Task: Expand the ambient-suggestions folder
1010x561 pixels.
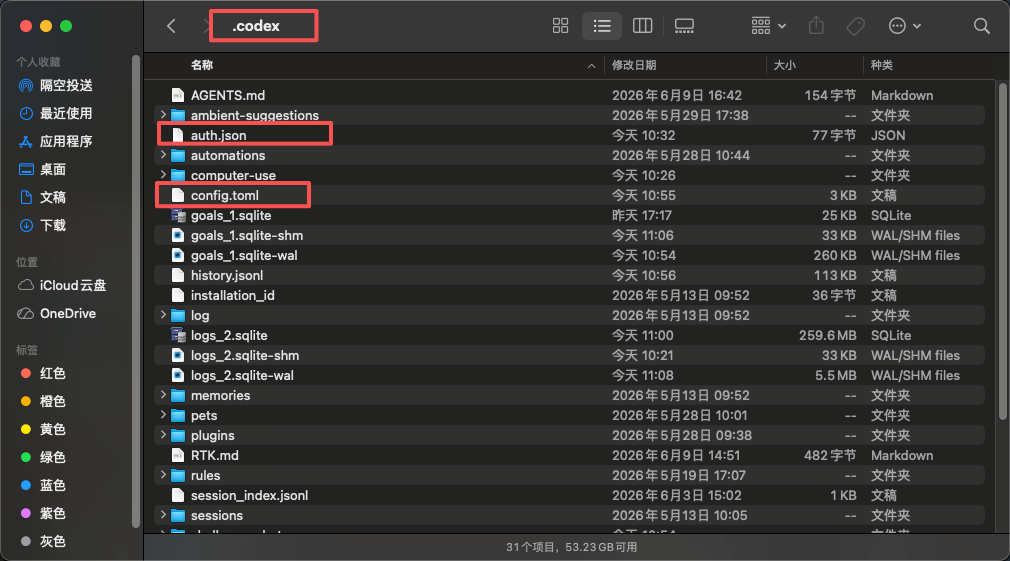Action: pyautogui.click(x=163, y=115)
